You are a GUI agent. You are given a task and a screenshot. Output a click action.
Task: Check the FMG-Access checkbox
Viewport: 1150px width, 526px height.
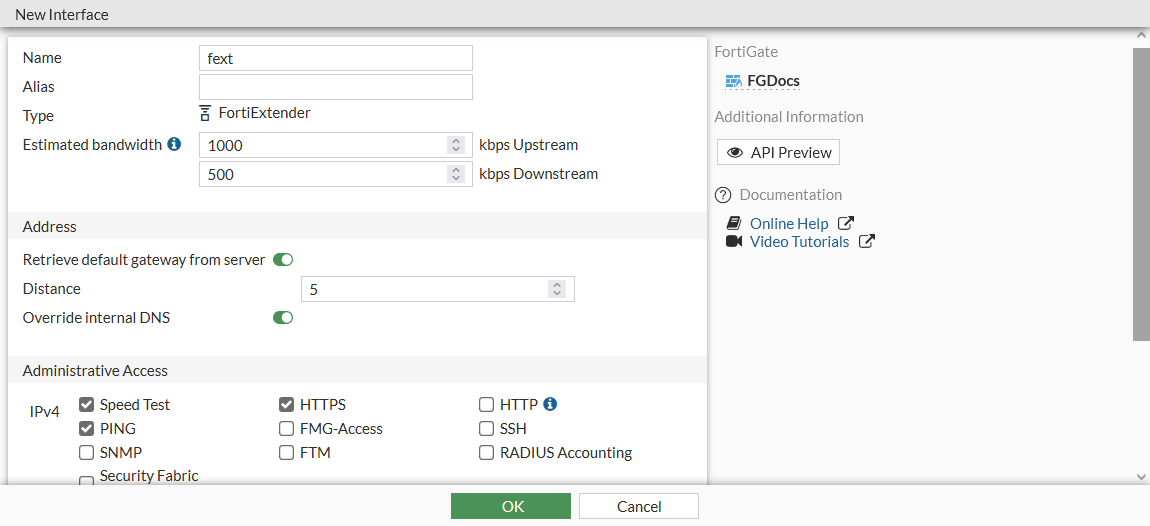[x=287, y=429]
